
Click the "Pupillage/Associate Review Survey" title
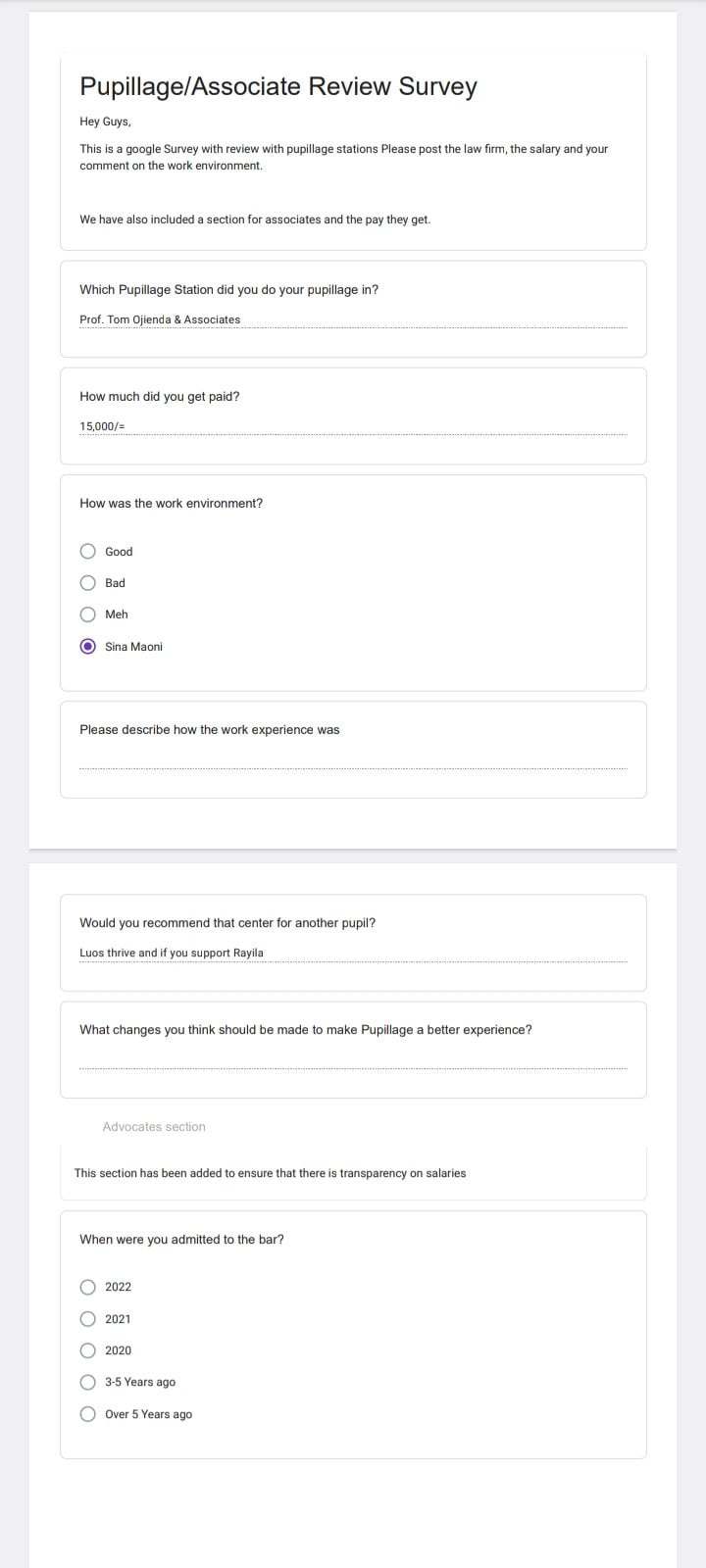(278, 86)
